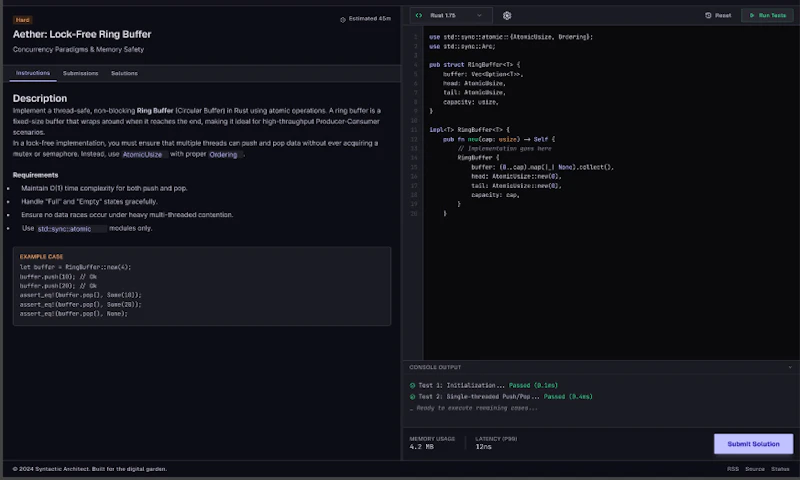Click the Estimated 45m label

coord(369,19)
